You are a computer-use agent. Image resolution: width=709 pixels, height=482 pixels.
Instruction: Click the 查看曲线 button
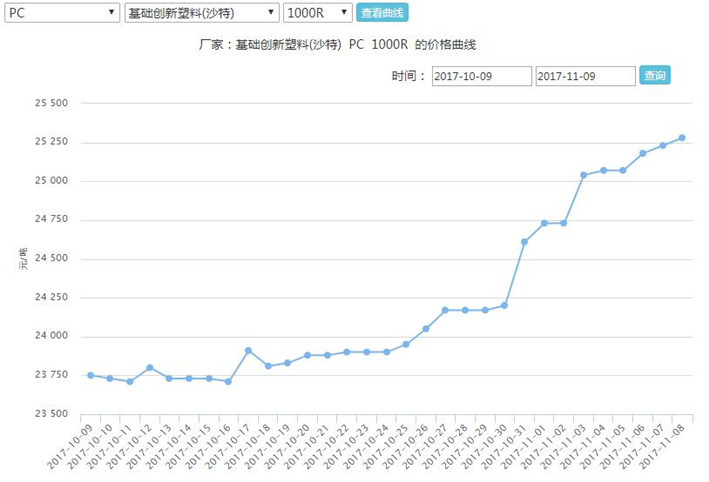point(382,13)
